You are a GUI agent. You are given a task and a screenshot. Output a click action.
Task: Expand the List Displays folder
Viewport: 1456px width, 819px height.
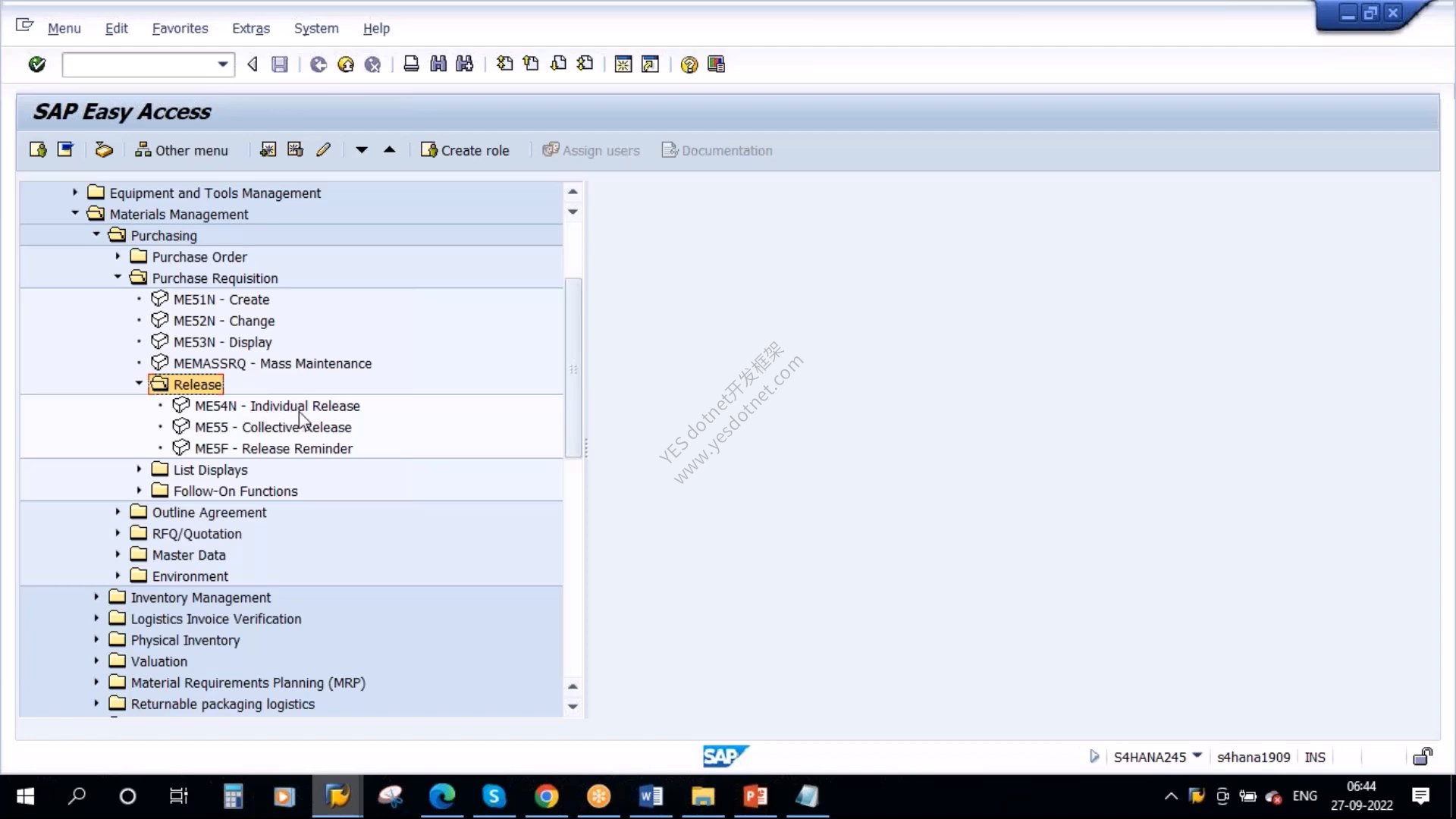tap(139, 469)
